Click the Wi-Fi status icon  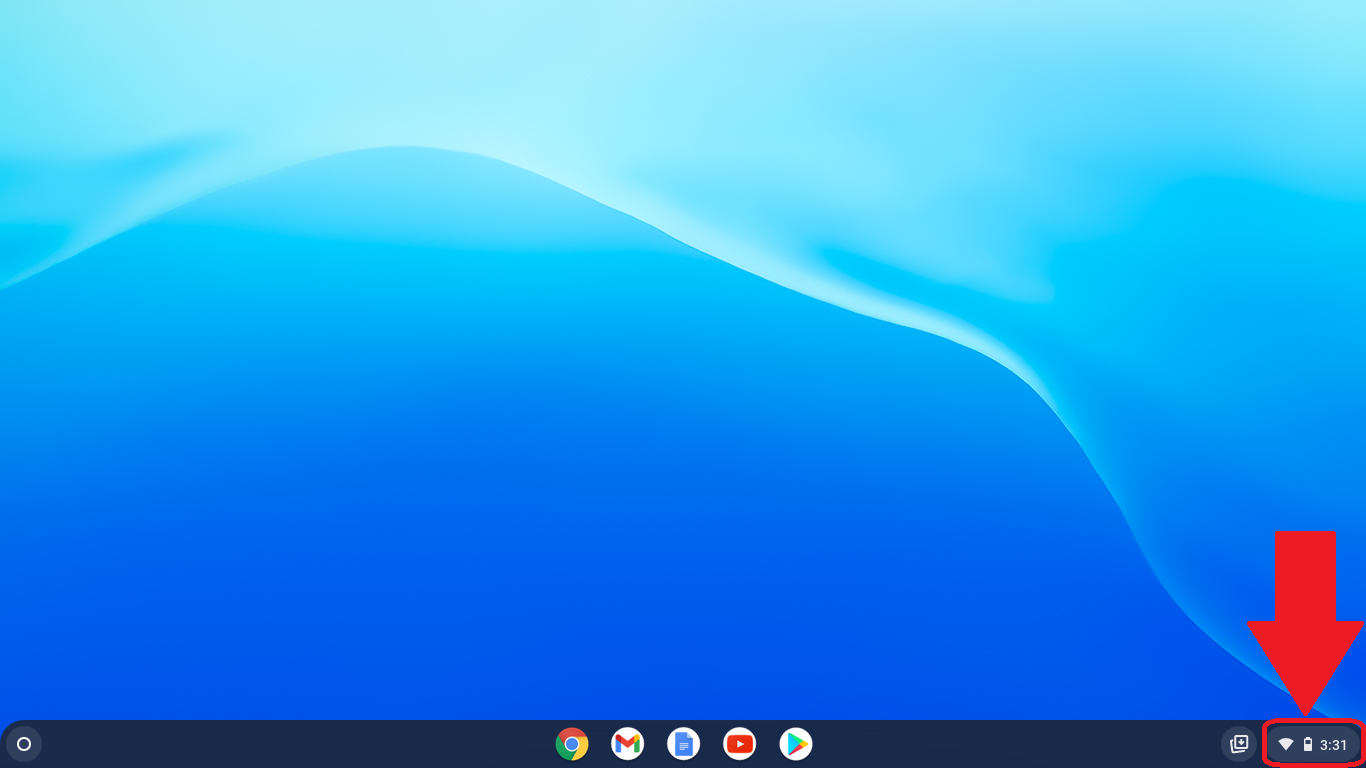(1286, 745)
